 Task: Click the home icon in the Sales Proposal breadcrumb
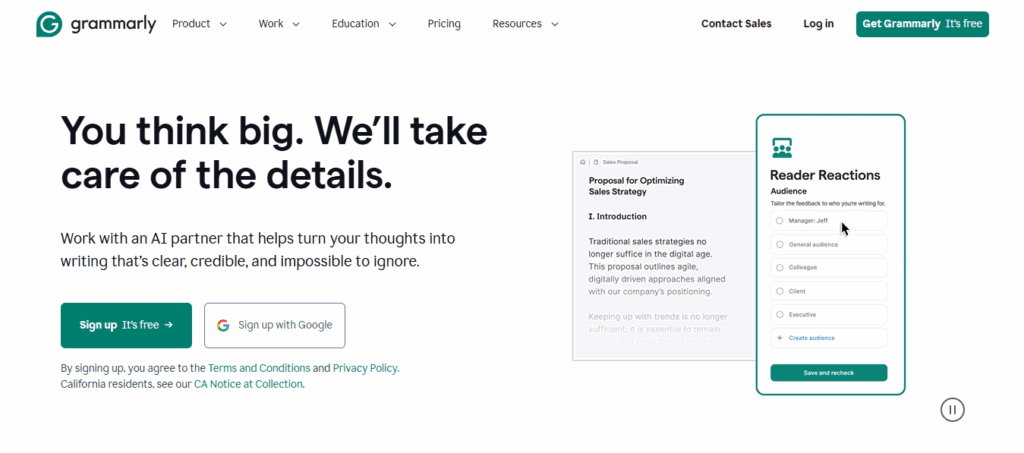[x=583, y=161]
